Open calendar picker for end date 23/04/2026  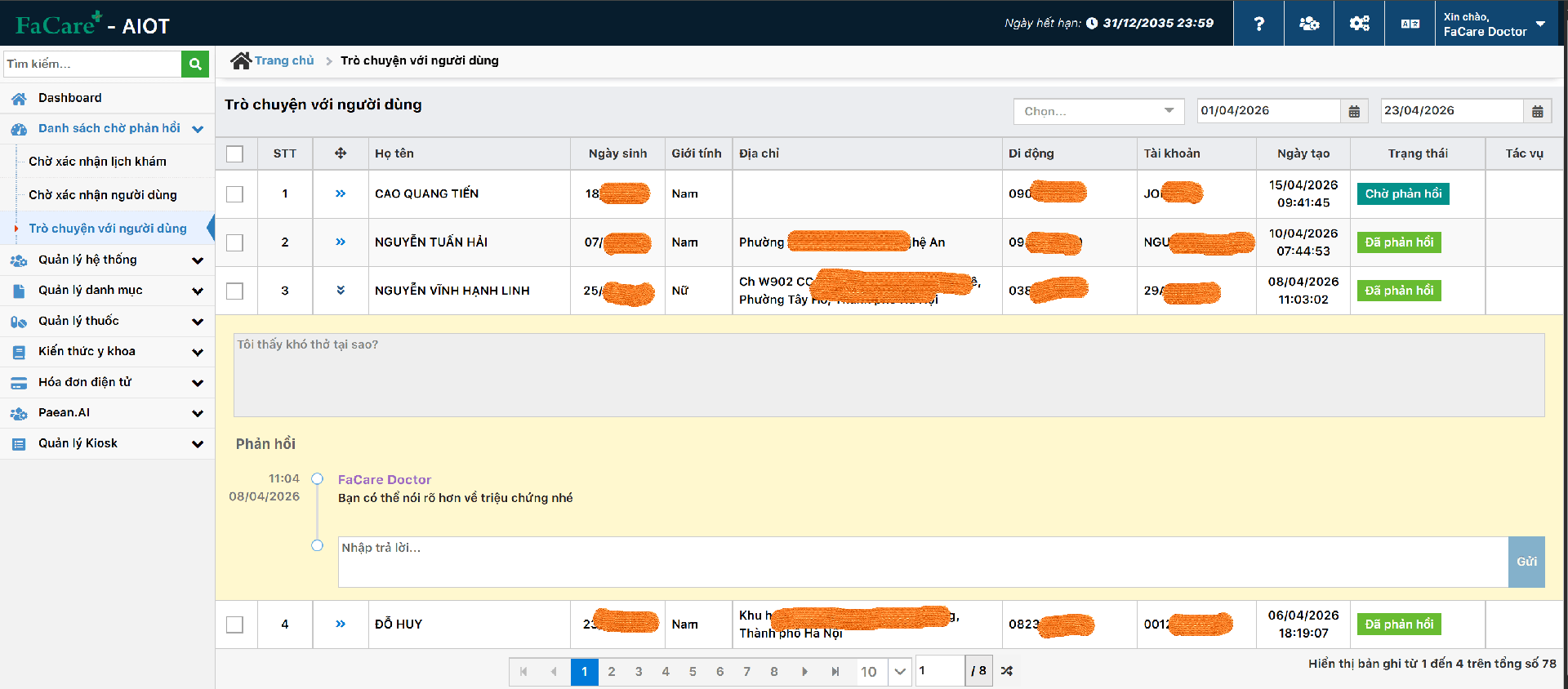pyautogui.click(x=1538, y=111)
